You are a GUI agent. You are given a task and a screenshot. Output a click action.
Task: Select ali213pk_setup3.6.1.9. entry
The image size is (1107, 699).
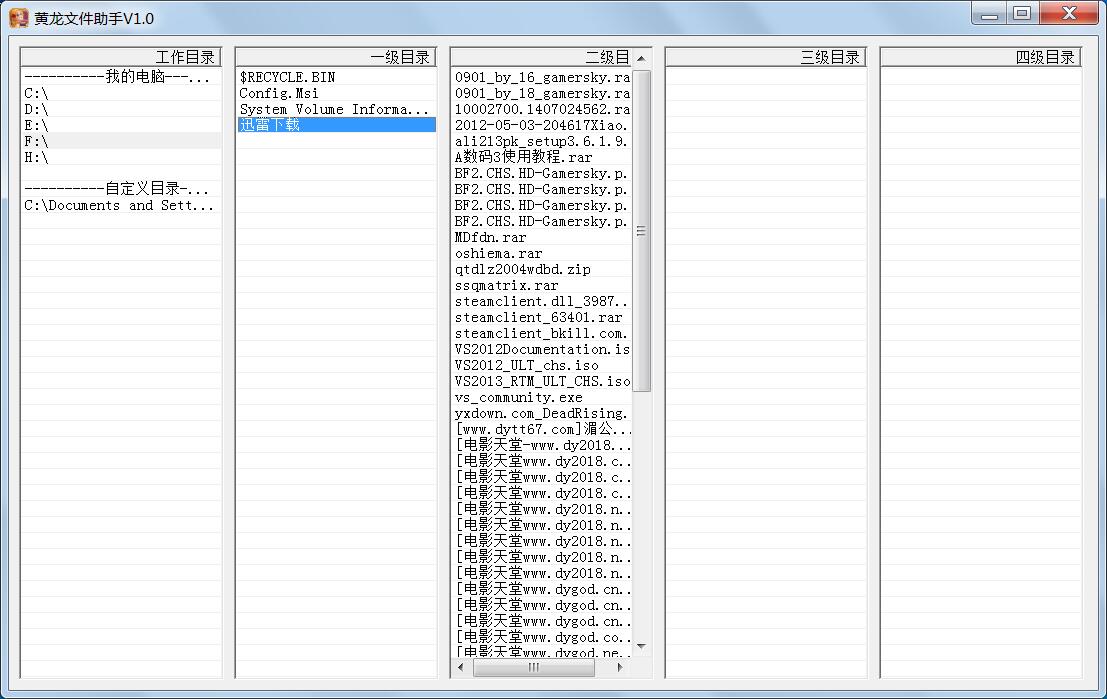[541, 141]
